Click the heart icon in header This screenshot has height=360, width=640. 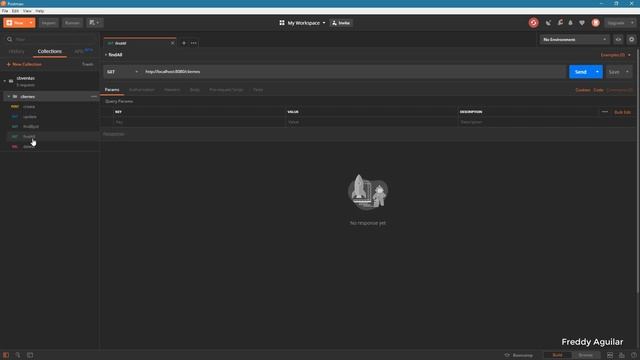click(x=582, y=23)
